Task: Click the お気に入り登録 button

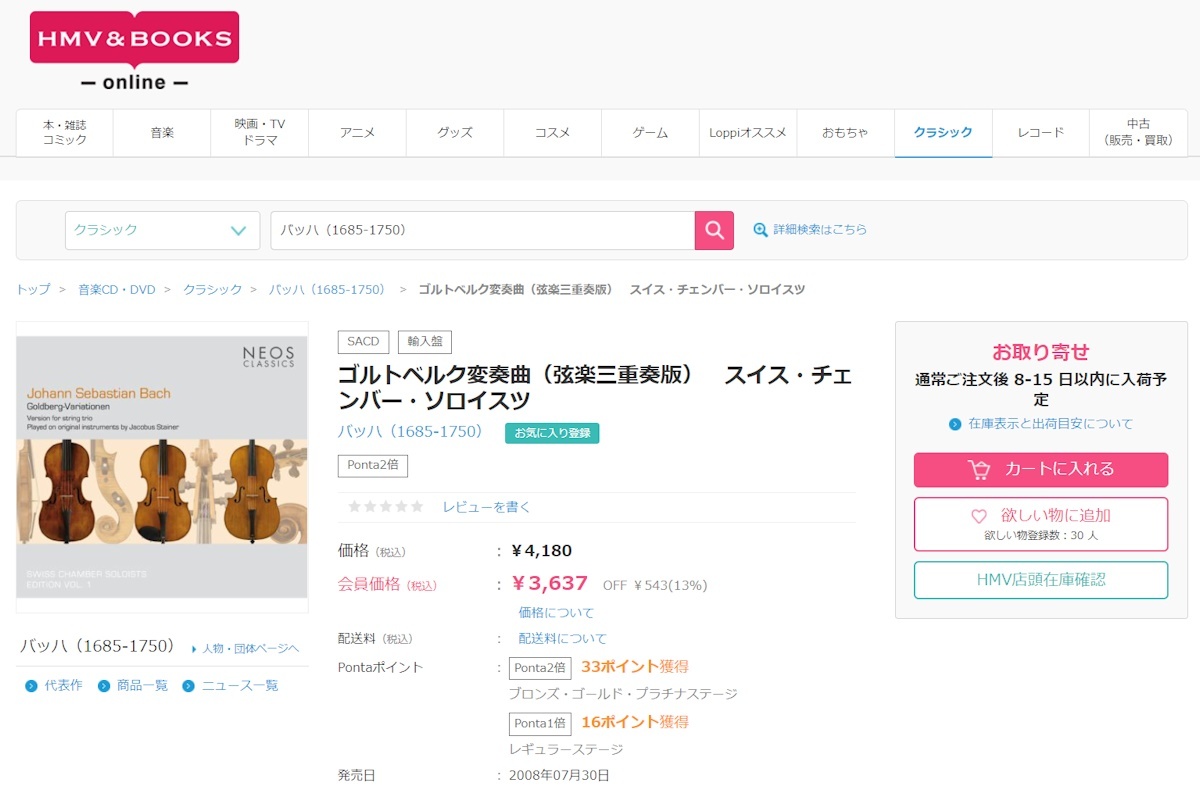Action: point(552,433)
